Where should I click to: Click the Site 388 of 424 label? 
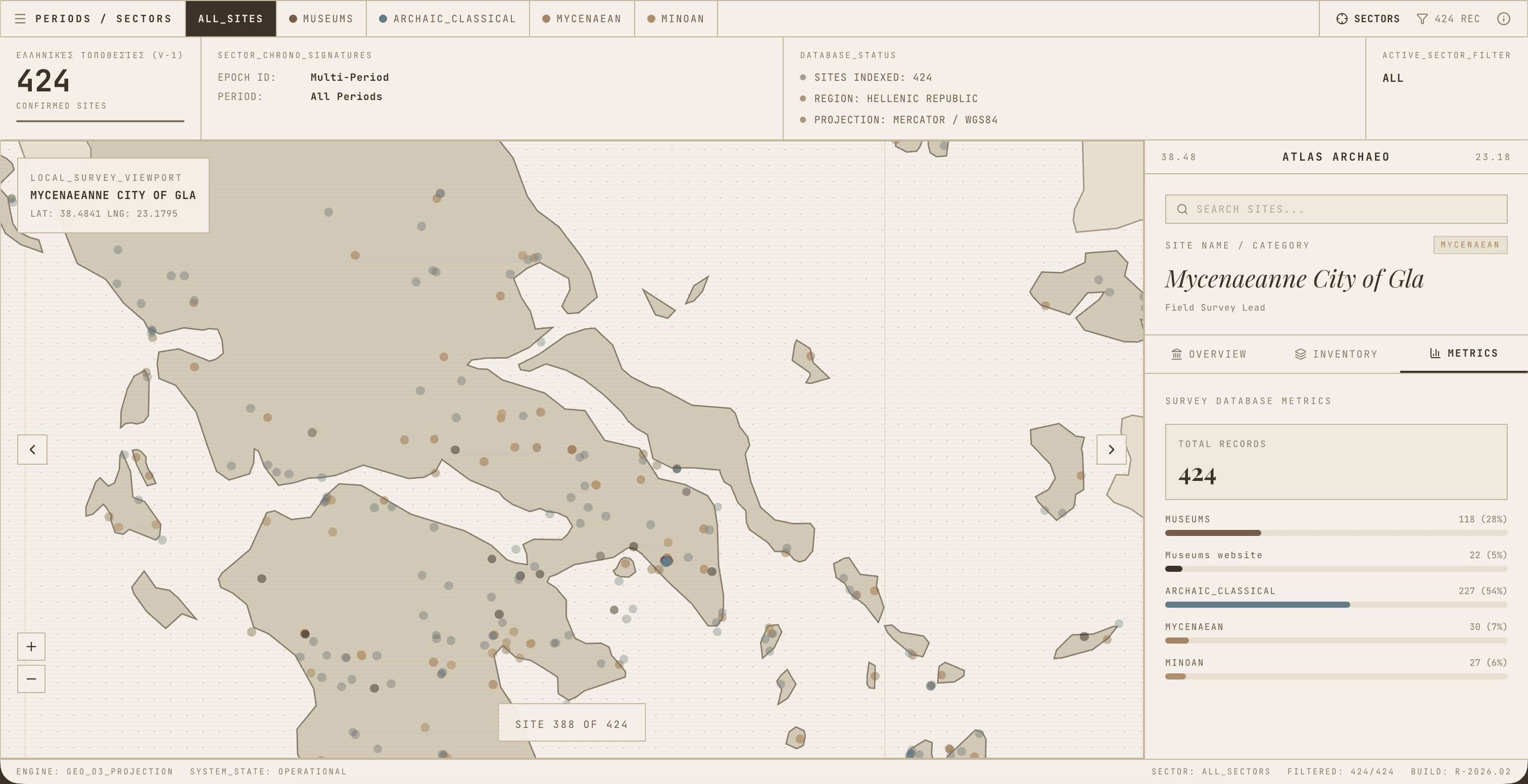(x=571, y=724)
